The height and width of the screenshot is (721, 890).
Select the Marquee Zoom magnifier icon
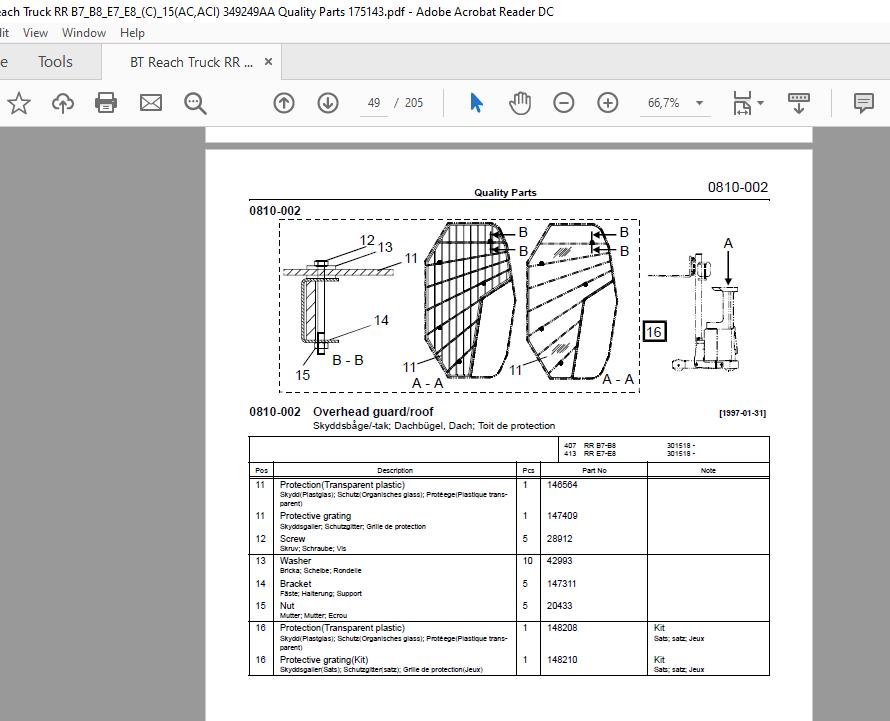pos(195,103)
